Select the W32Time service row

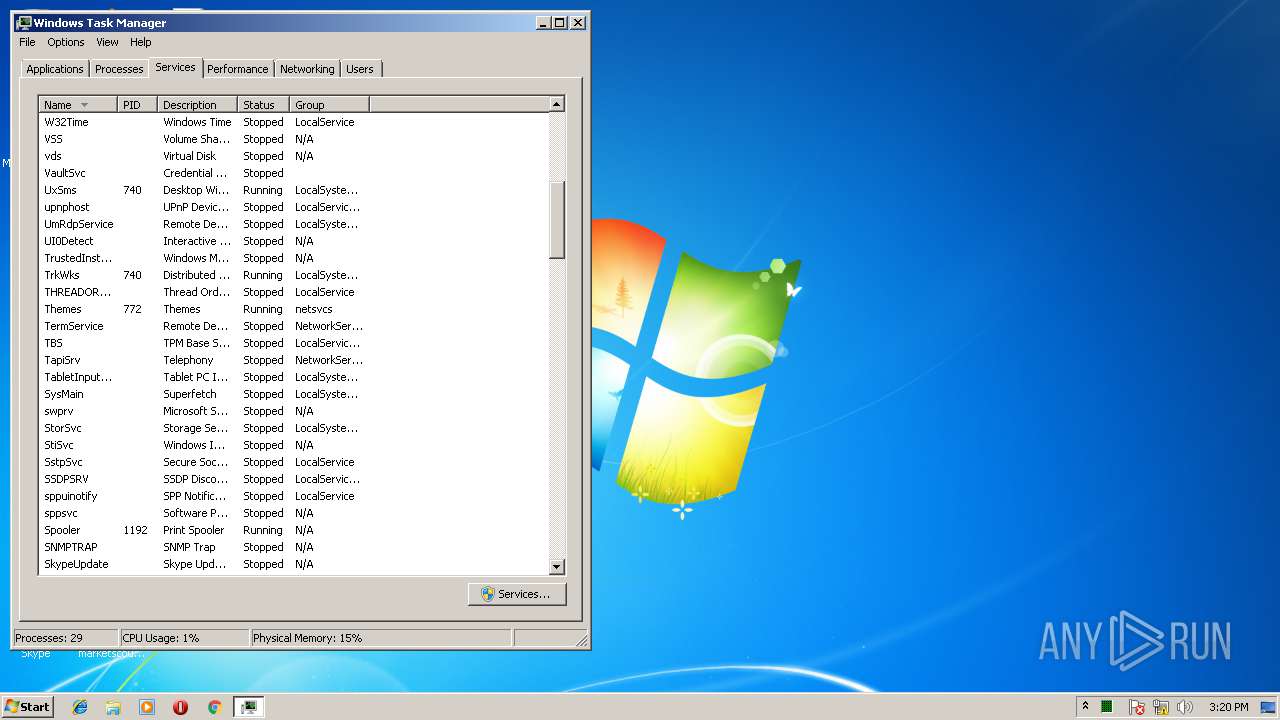tap(294, 122)
